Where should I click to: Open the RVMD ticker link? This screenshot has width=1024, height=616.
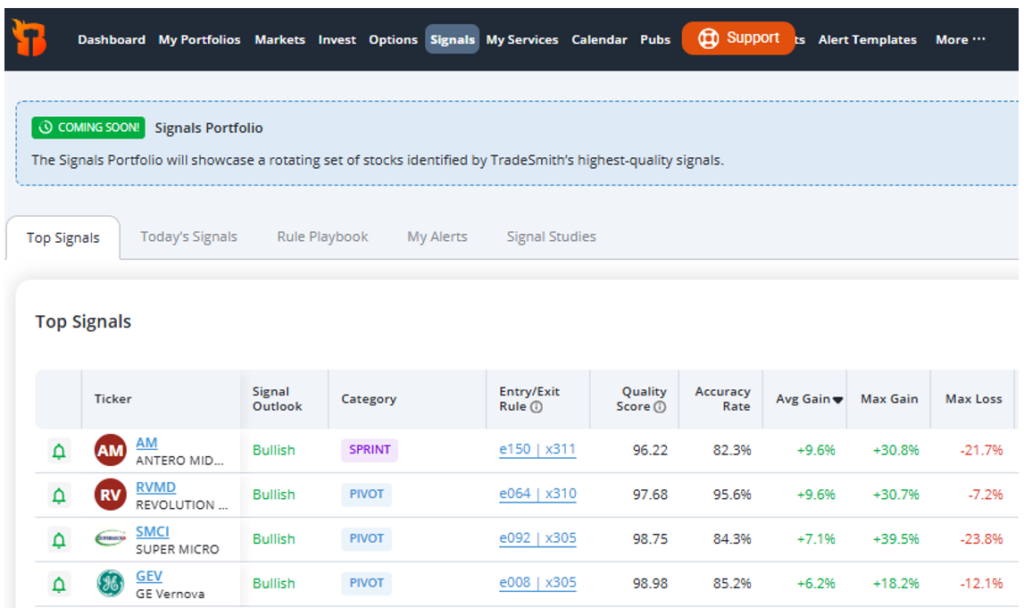(x=155, y=487)
